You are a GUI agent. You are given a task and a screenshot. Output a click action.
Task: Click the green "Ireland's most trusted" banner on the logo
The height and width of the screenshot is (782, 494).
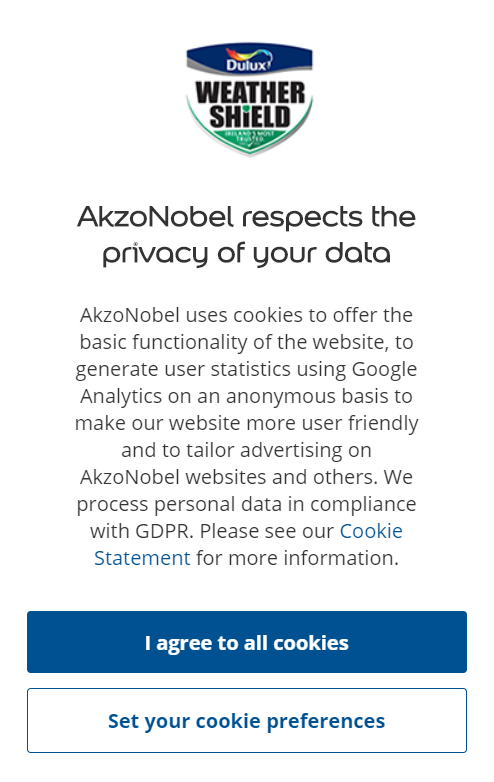(x=249, y=137)
